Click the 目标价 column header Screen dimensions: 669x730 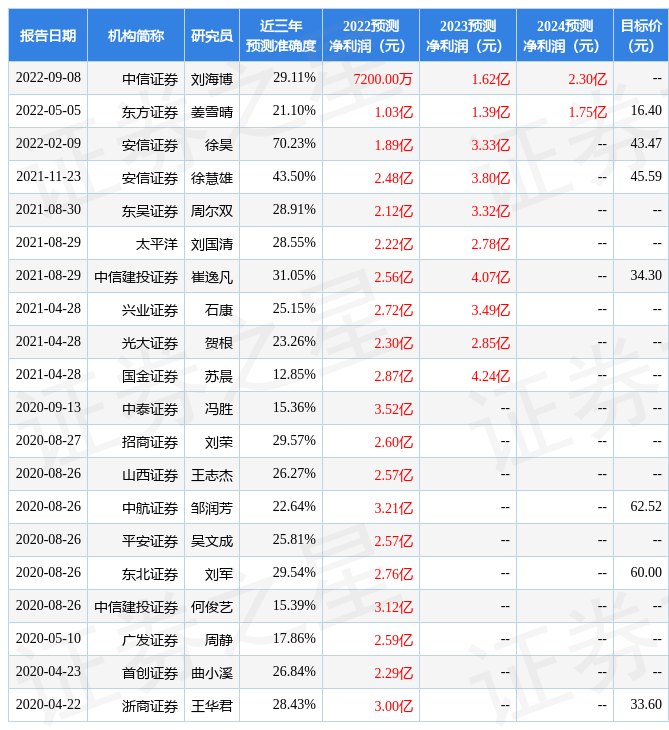pos(641,35)
